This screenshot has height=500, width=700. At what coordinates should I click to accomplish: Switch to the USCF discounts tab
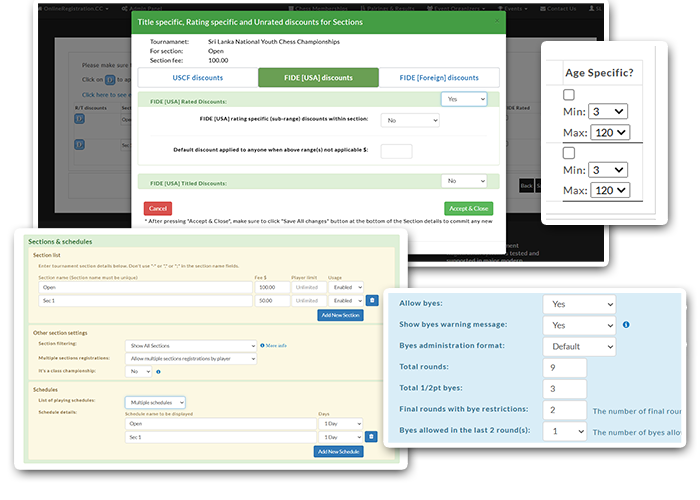pos(196,78)
